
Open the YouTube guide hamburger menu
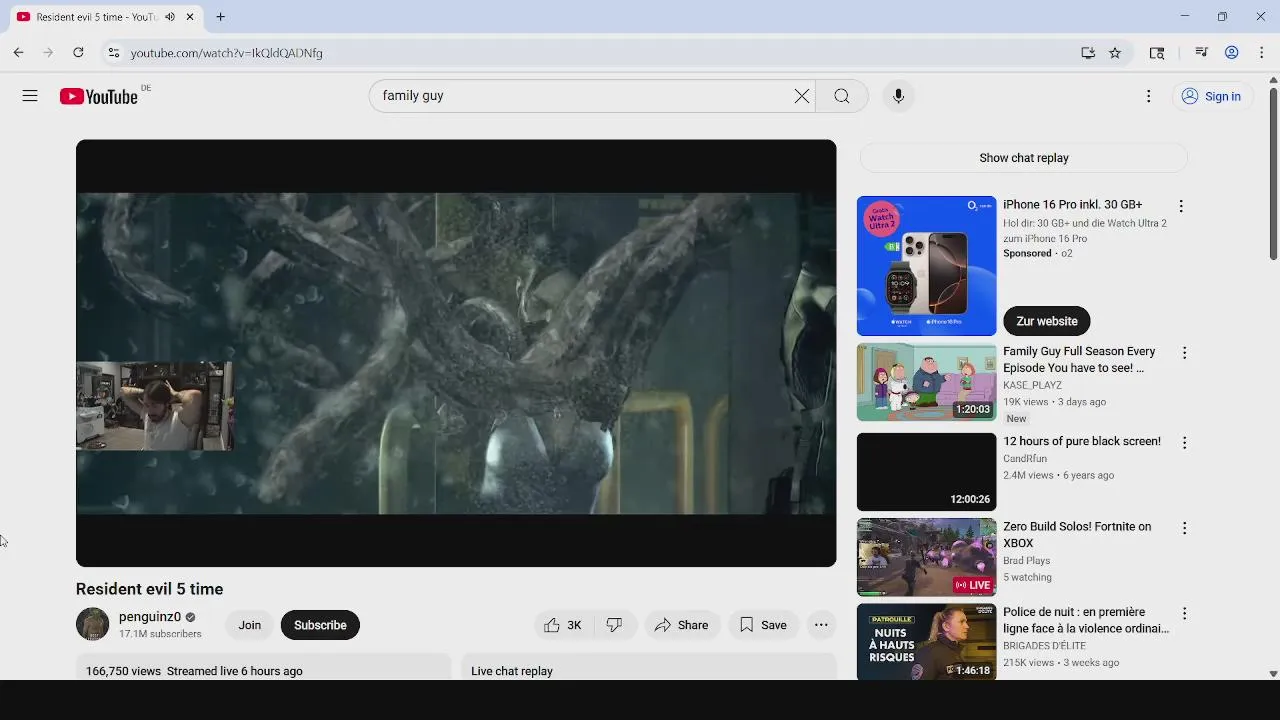coord(30,96)
